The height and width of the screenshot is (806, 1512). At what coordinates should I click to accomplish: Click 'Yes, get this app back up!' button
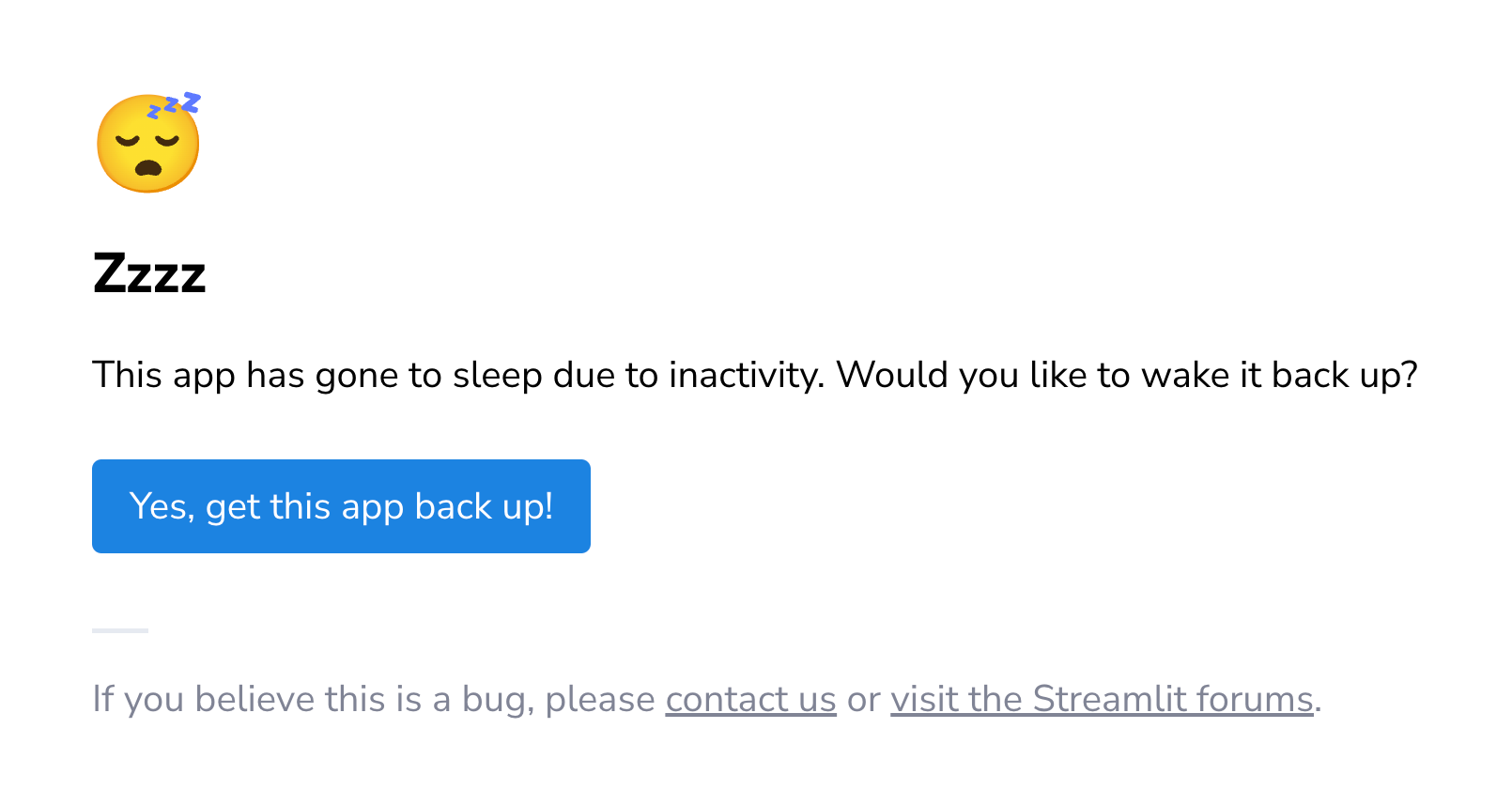click(341, 506)
